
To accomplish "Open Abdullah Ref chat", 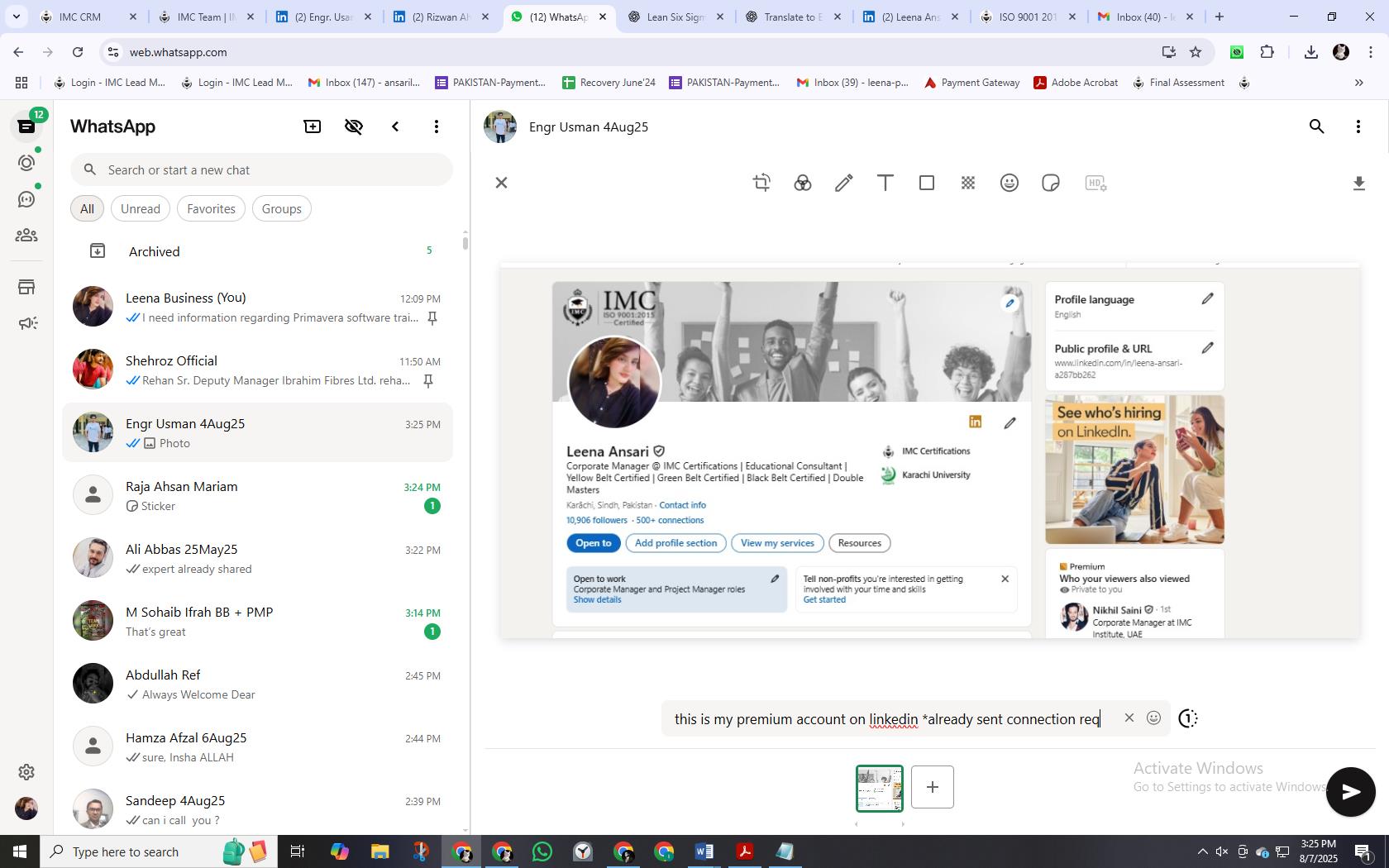I will (257, 684).
